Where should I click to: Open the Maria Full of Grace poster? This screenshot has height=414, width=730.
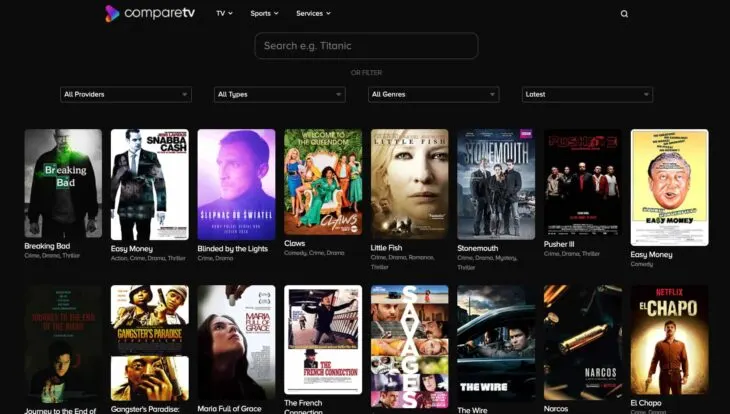point(237,343)
